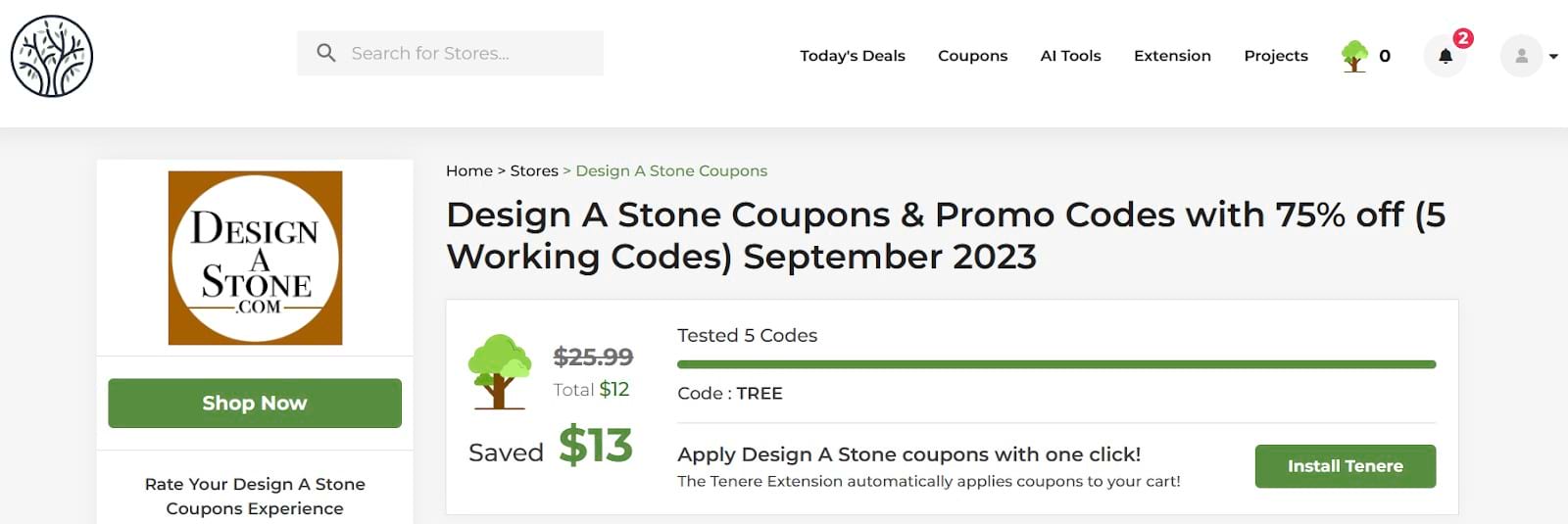The image size is (1568, 524).
Task: Click the Design A Stone Coupons breadcrumb
Action: click(x=671, y=171)
